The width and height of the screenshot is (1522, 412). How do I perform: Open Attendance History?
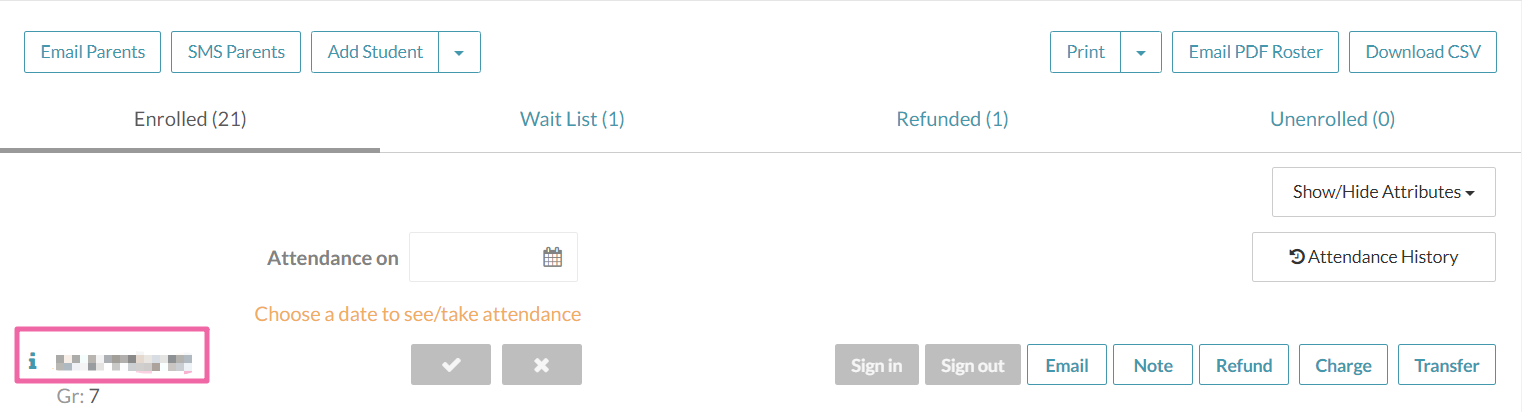(x=1373, y=257)
